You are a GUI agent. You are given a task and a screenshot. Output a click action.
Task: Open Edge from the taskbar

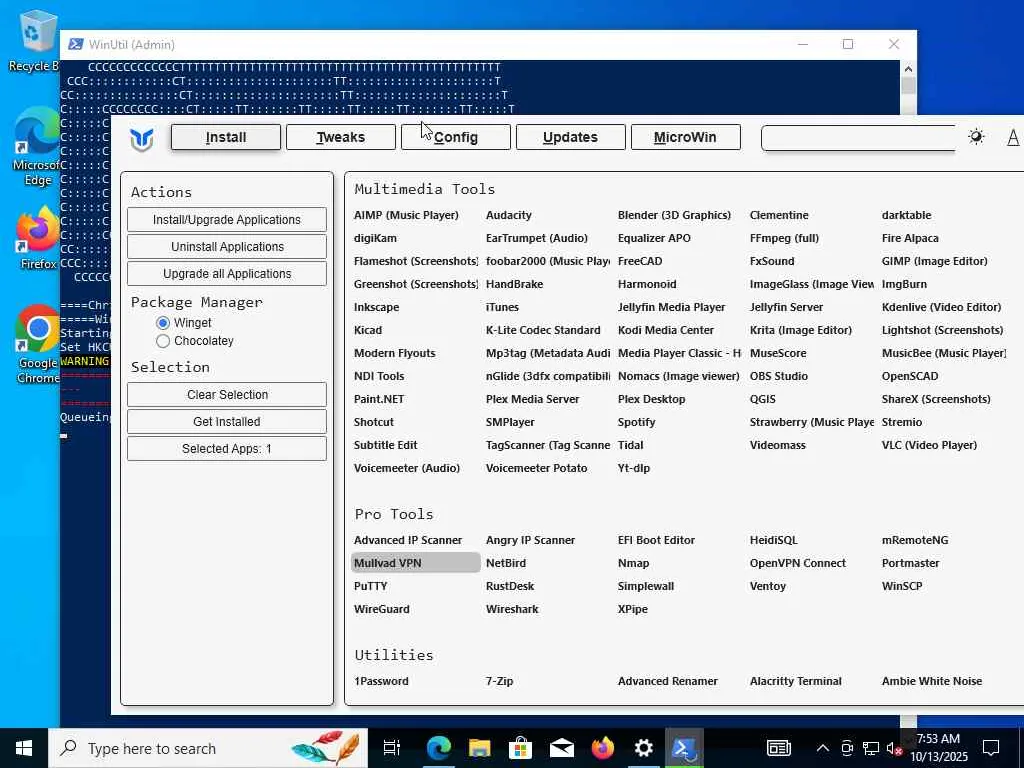[x=439, y=748]
